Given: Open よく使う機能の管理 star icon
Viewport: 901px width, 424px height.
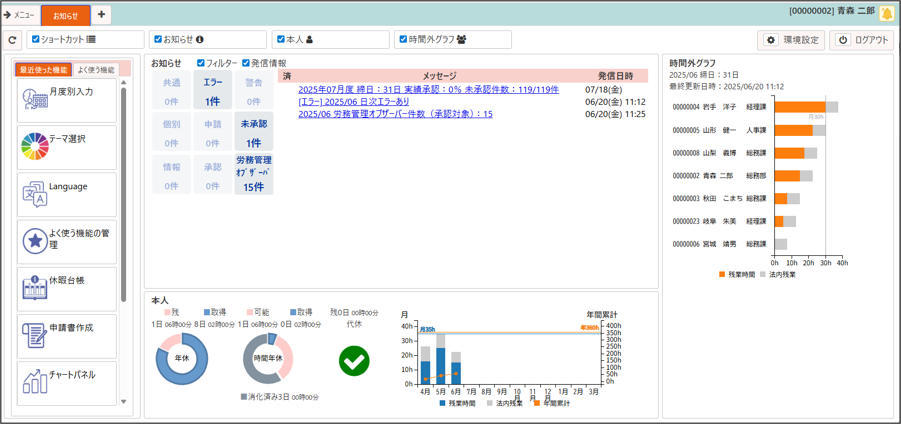Looking at the screenshot, I should (35, 240).
